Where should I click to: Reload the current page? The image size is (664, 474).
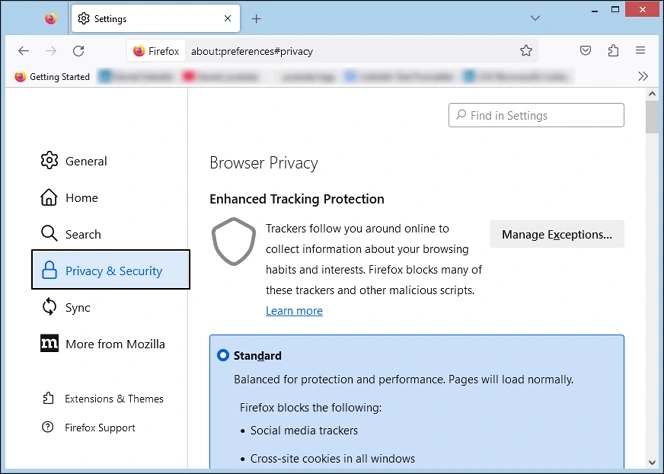click(78, 51)
